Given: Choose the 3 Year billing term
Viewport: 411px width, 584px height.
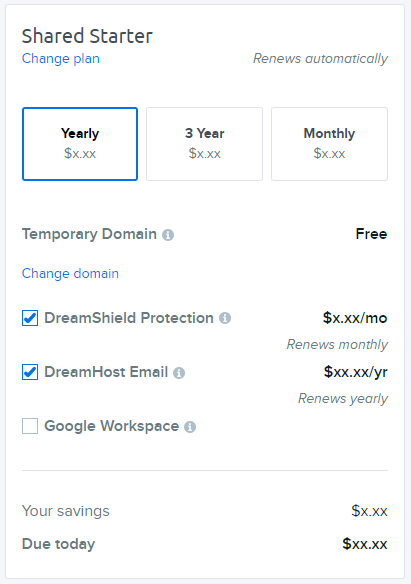Looking at the screenshot, I should tap(204, 144).
